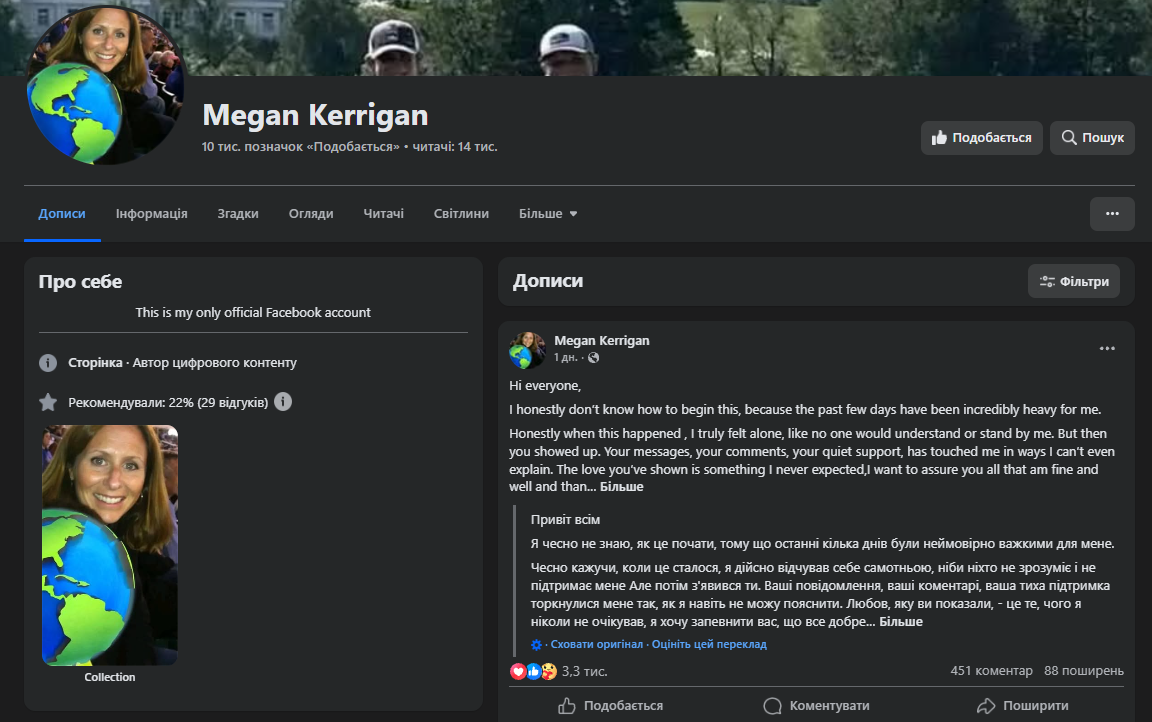Click the gear icon beside translation options

(x=537, y=645)
